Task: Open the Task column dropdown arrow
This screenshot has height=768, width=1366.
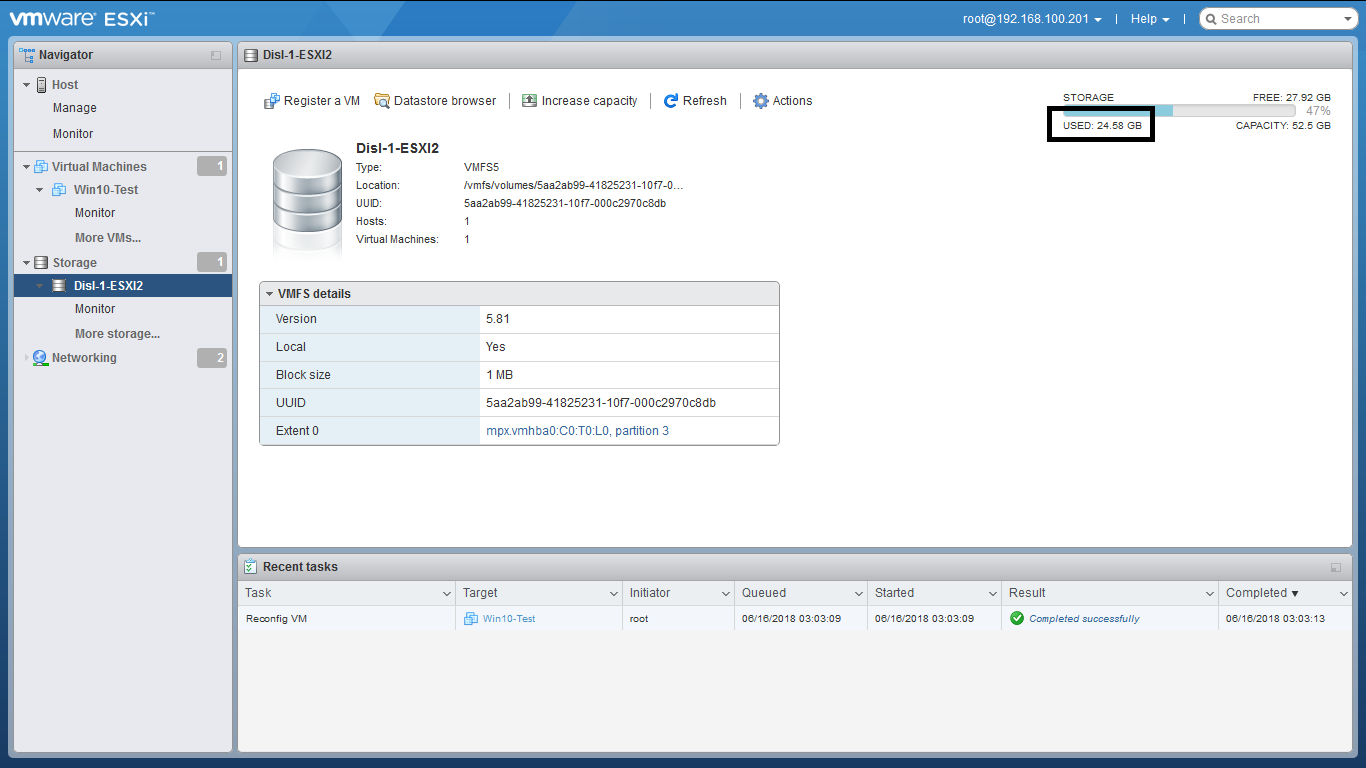Action: coord(447,593)
